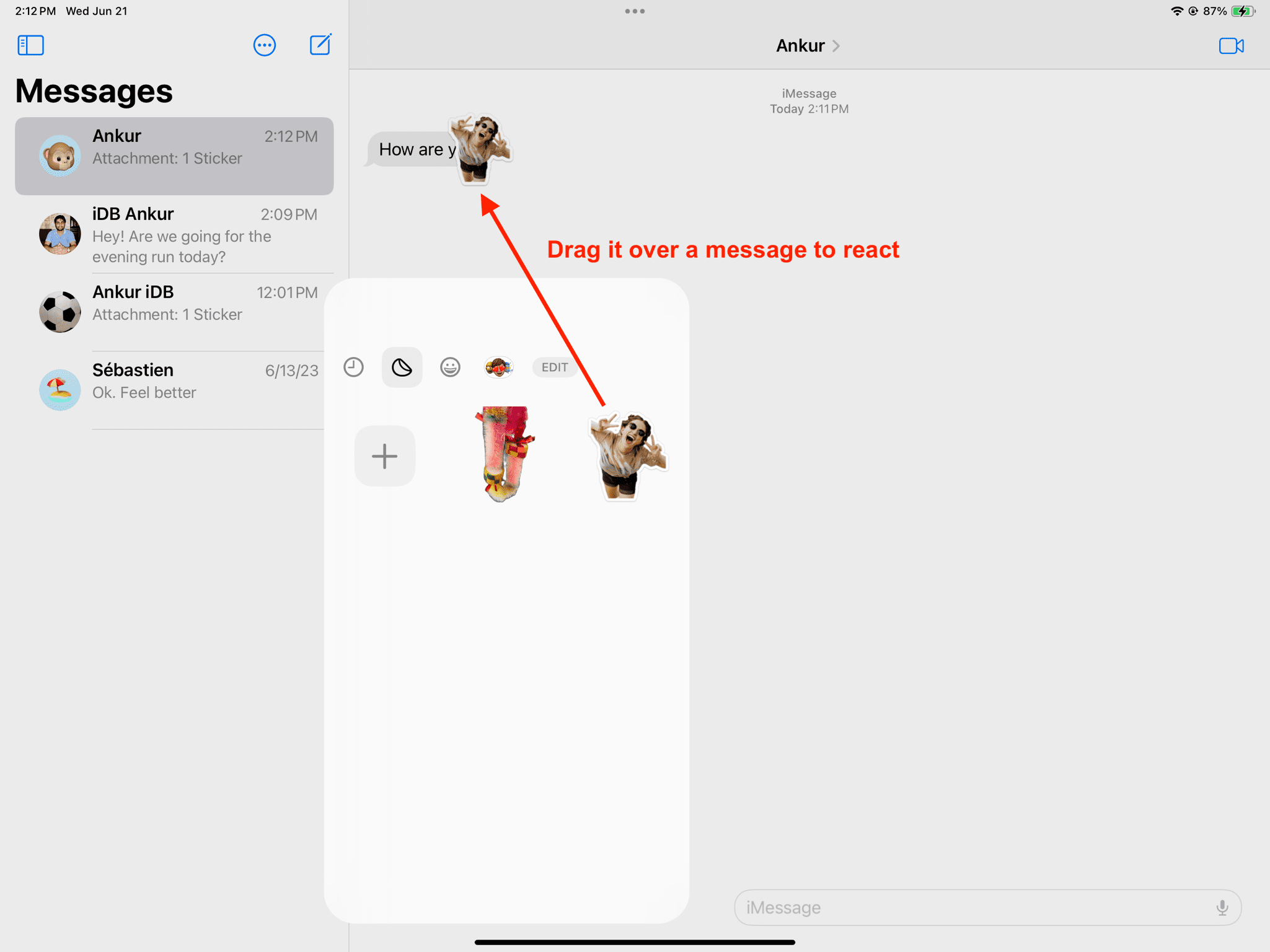This screenshot has width=1270, height=952.
Task: Open the Memoji stickers tab
Action: pos(498,368)
